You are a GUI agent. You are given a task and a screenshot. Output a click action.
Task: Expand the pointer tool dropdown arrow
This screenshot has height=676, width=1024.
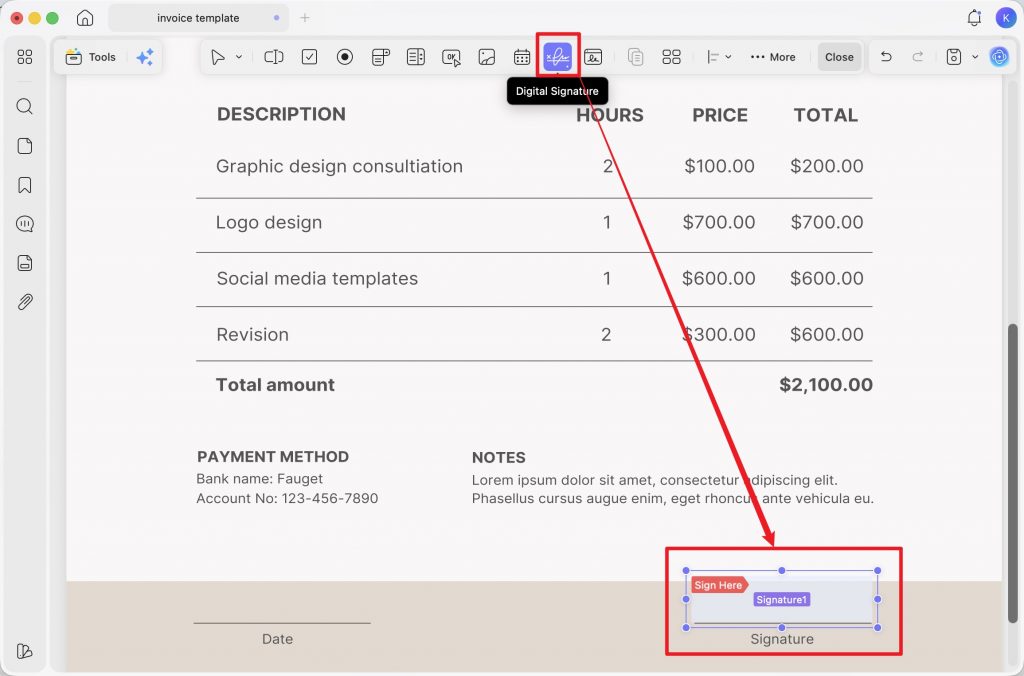[239, 57]
